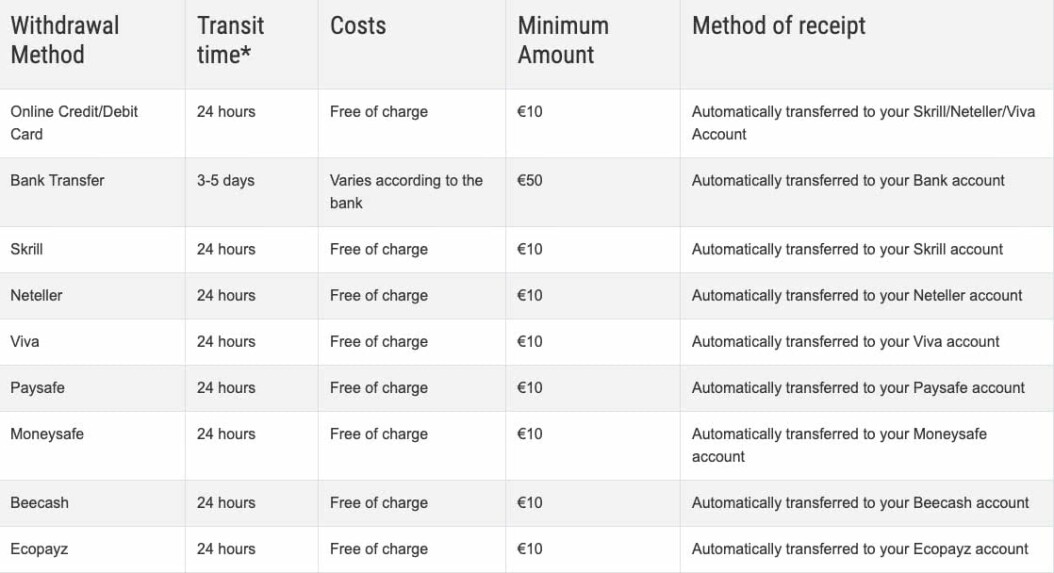1054x573 pixels.
Task: Select the Skrill withdrawal method
Action: coord(27,249)
